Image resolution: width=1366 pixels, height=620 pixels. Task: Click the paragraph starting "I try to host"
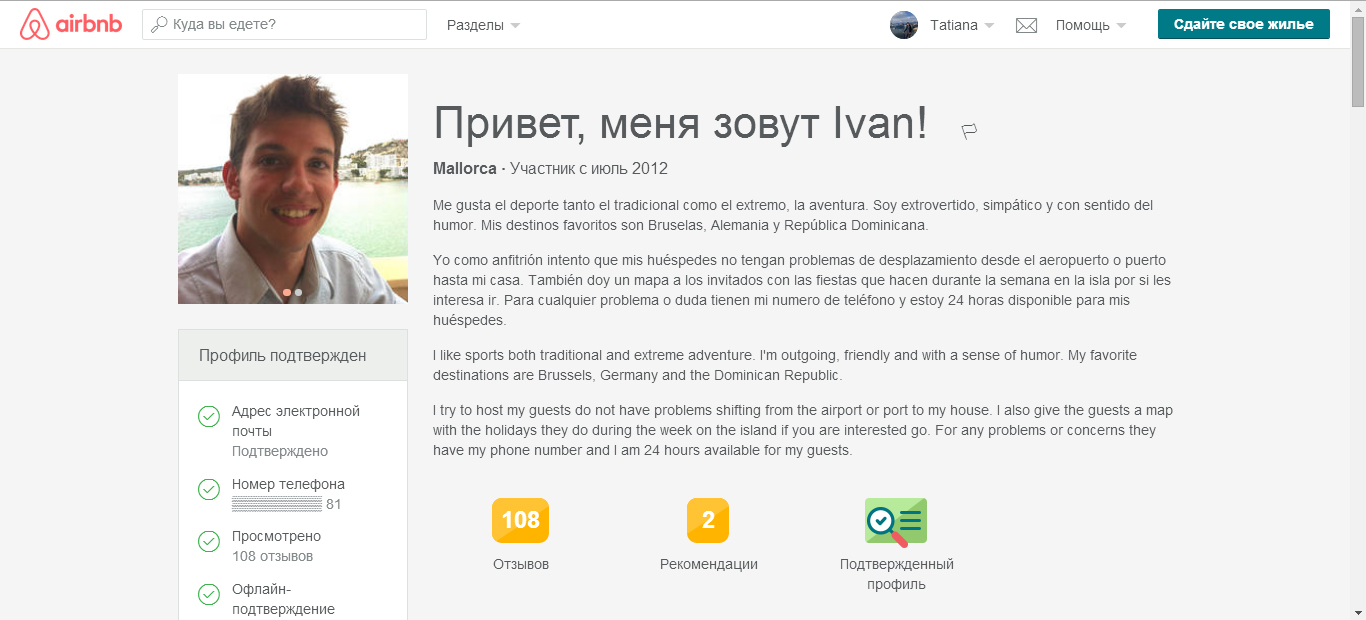pos(803,431)
